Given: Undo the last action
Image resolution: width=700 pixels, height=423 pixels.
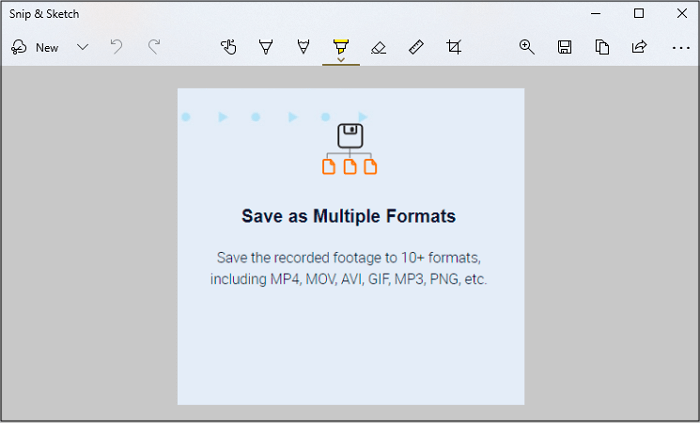Looking at the screenshot, I should [x=117, y=47].
